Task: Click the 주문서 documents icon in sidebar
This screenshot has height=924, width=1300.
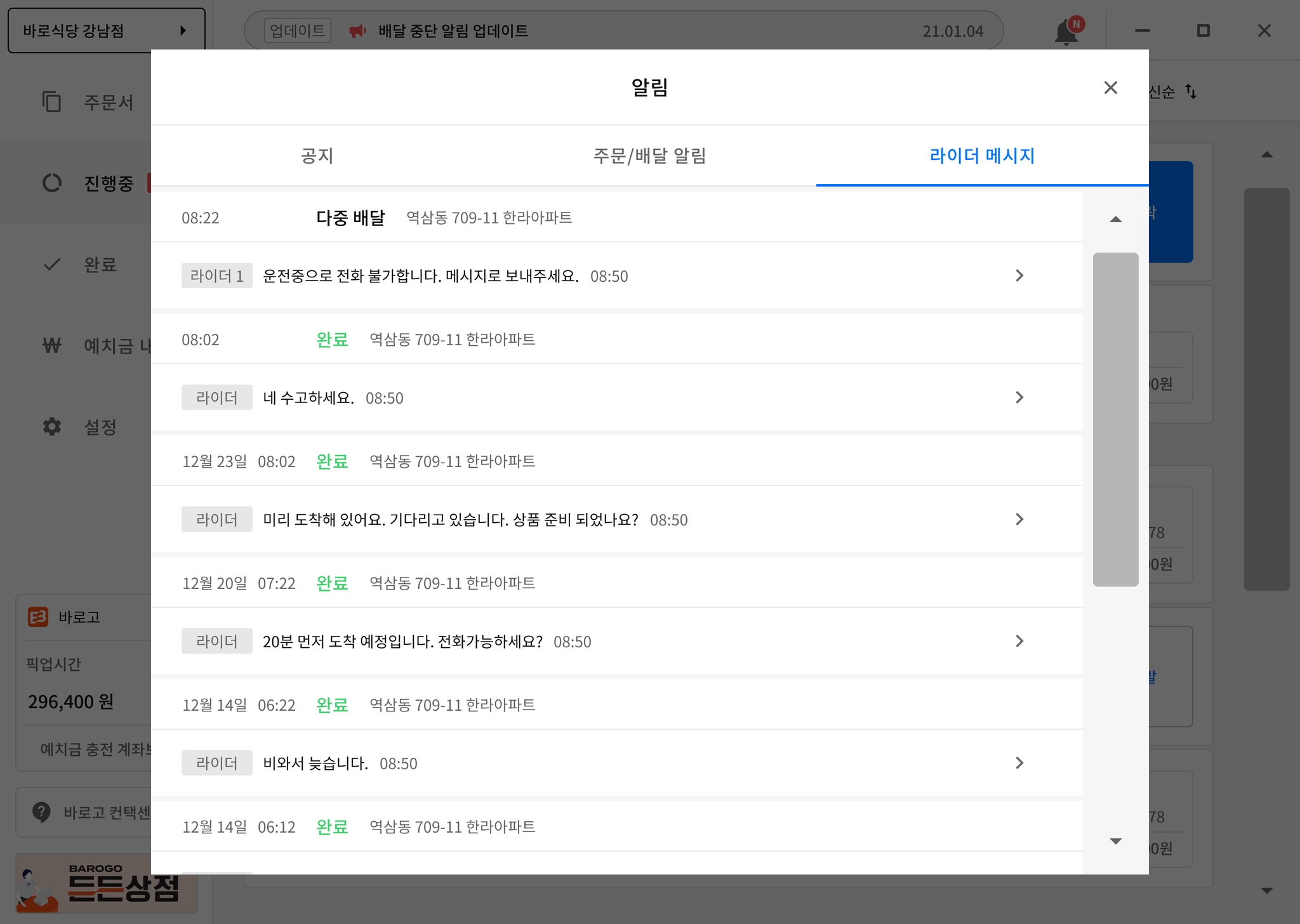Action: (51, 102)
